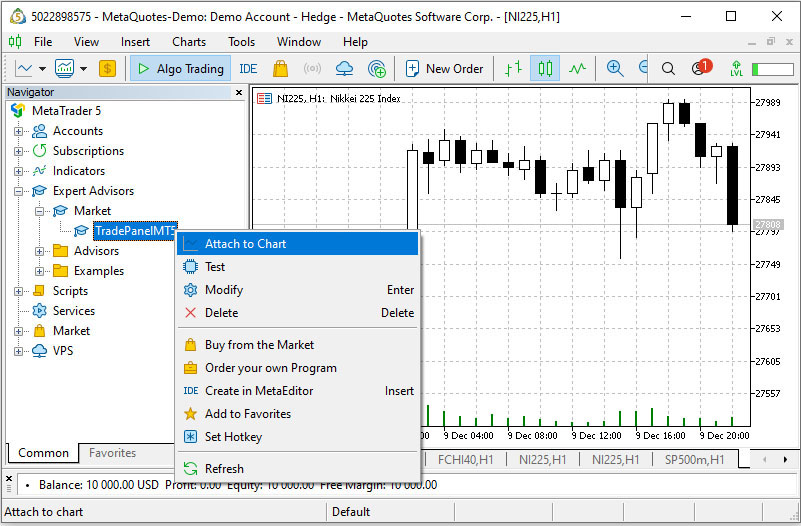Click the Signals broadcast toolbar icon
Image resolution: width=801 pixels, height=526 pixels.
coord(312,68)
